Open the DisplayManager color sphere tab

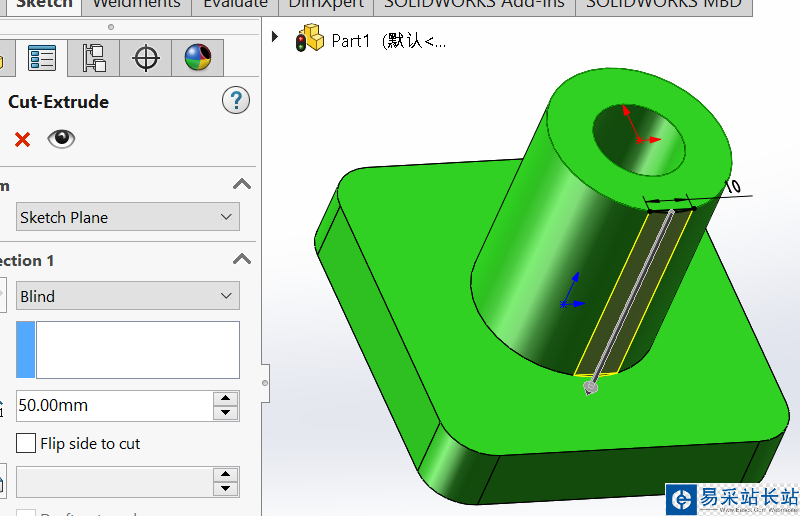198,58
